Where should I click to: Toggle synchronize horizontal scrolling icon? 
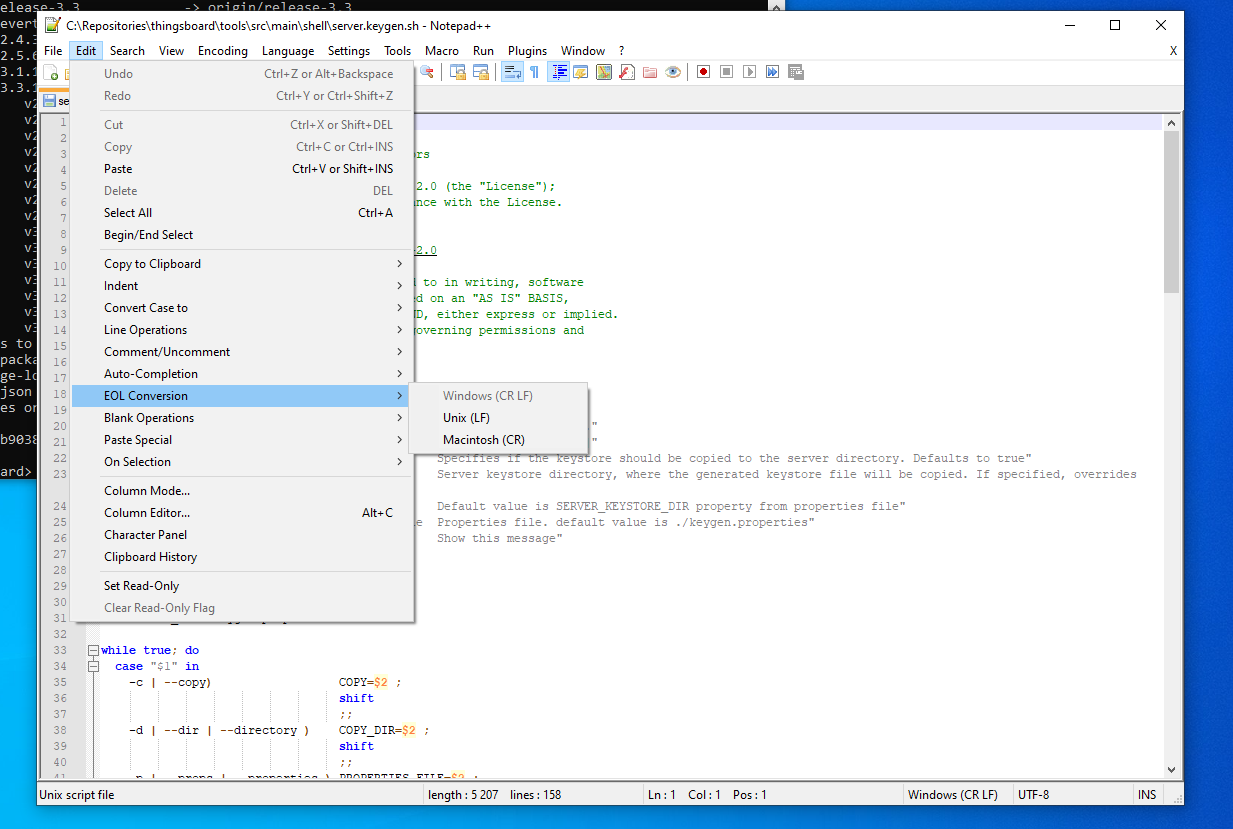coord(481,72)
